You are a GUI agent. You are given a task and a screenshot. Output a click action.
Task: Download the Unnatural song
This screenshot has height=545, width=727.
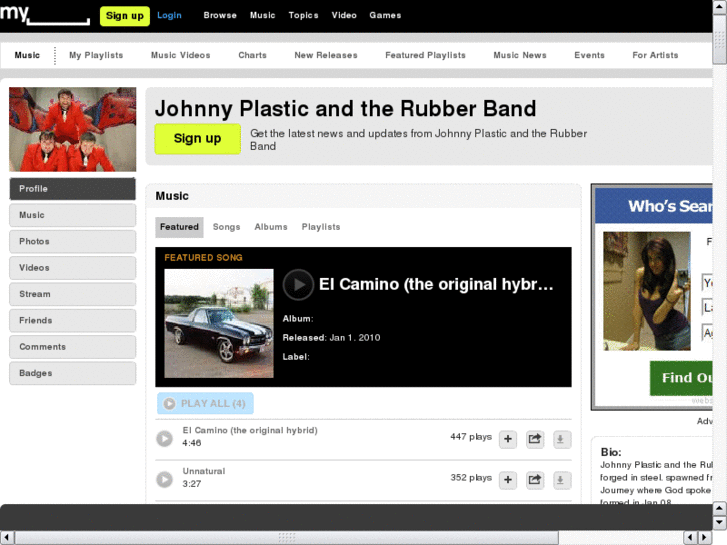point(561,480)
